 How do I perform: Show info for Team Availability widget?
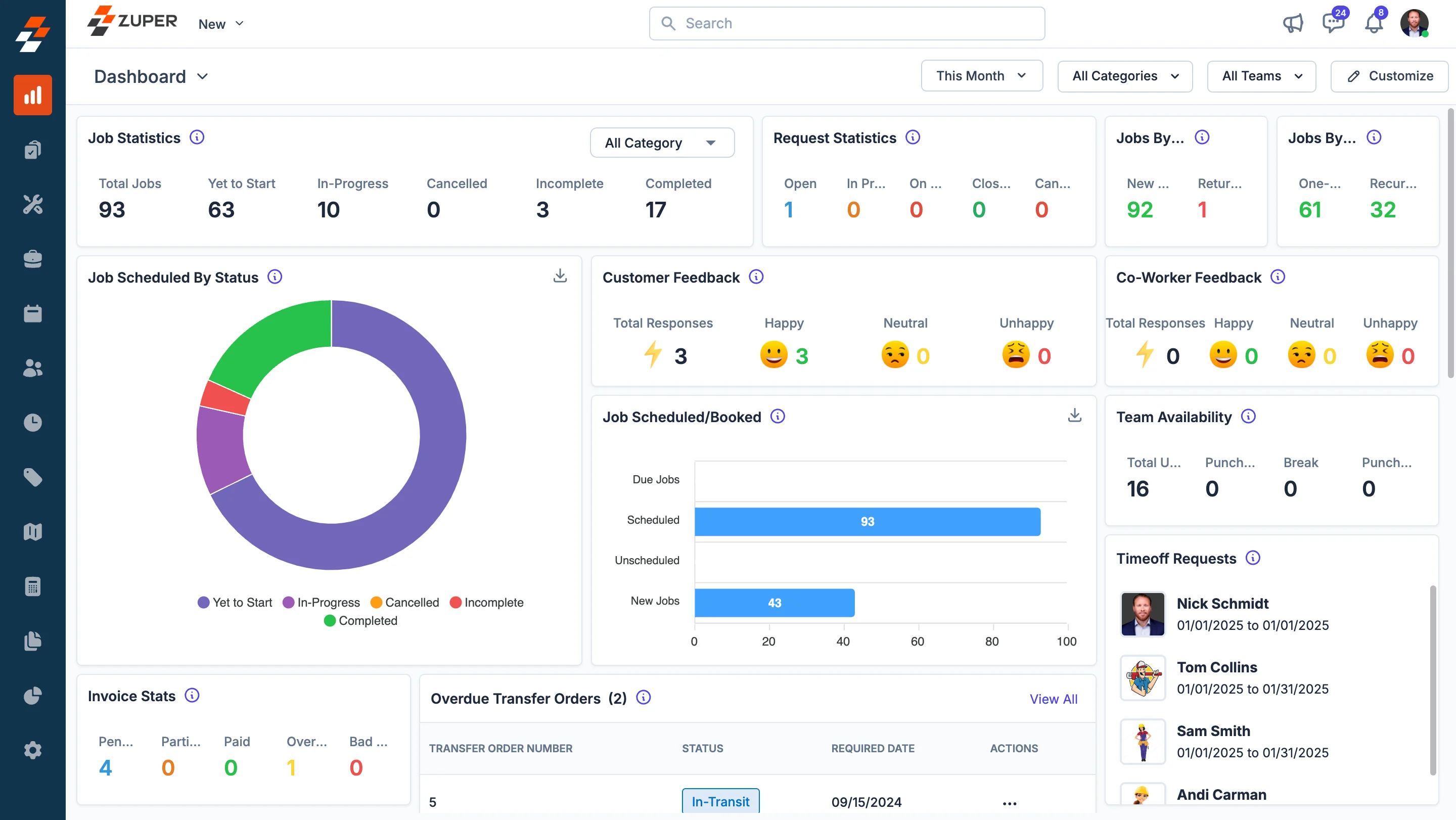1250,417
